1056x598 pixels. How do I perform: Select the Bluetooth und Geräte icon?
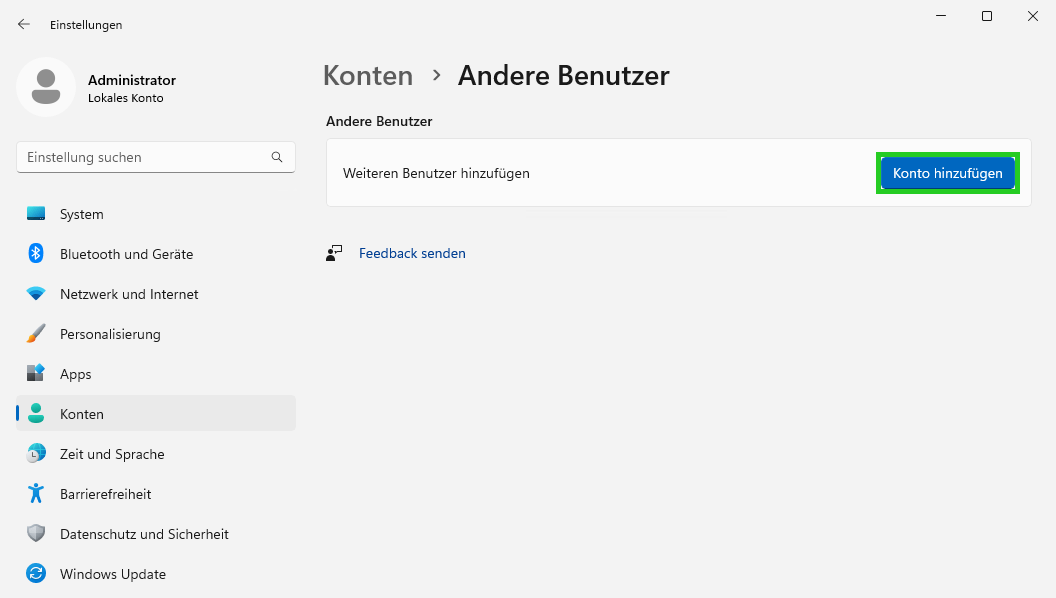[x=37, y=253]
